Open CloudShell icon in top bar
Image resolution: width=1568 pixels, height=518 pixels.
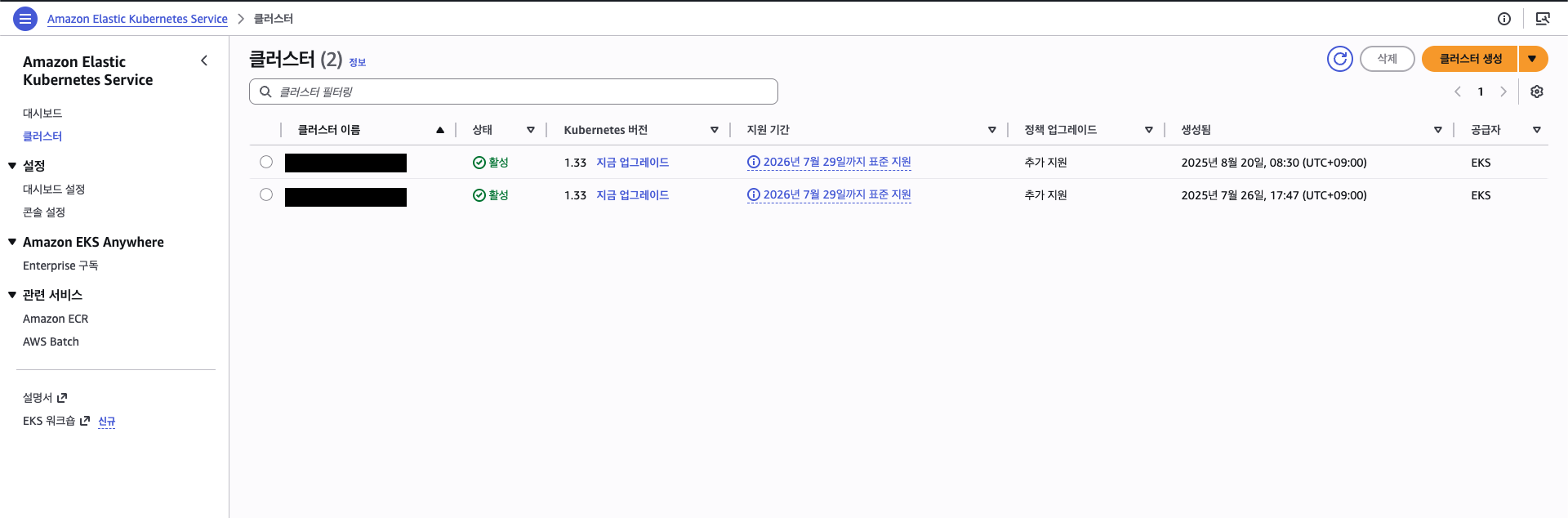1542,19
